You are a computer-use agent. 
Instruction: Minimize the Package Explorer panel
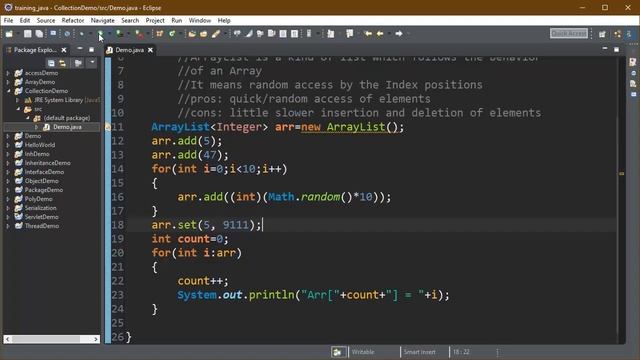coord(80,49)
